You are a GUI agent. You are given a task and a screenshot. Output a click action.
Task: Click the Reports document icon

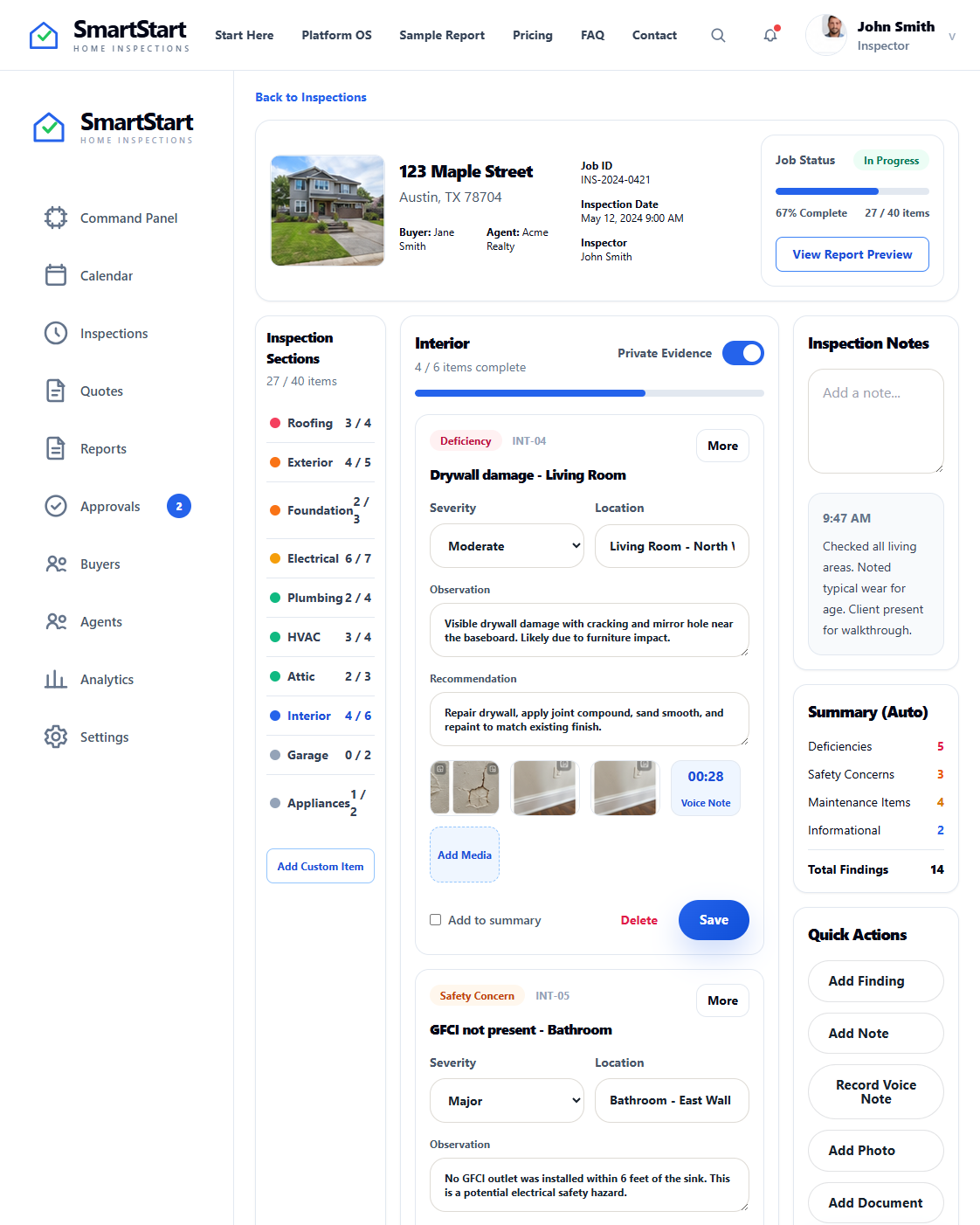click(x=56, y=448)
